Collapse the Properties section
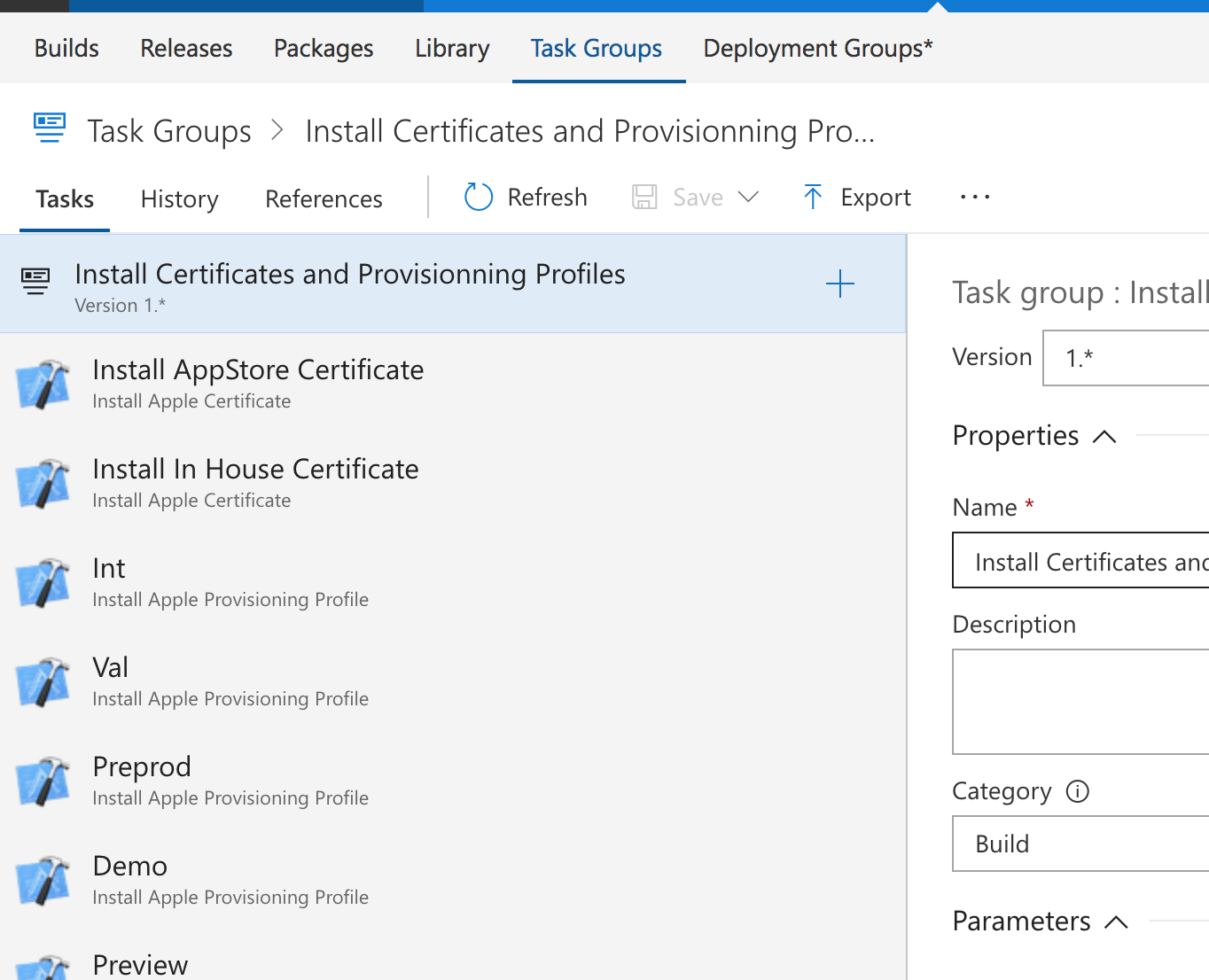This screenshot has width=1209, height=980. (1104, 436)
